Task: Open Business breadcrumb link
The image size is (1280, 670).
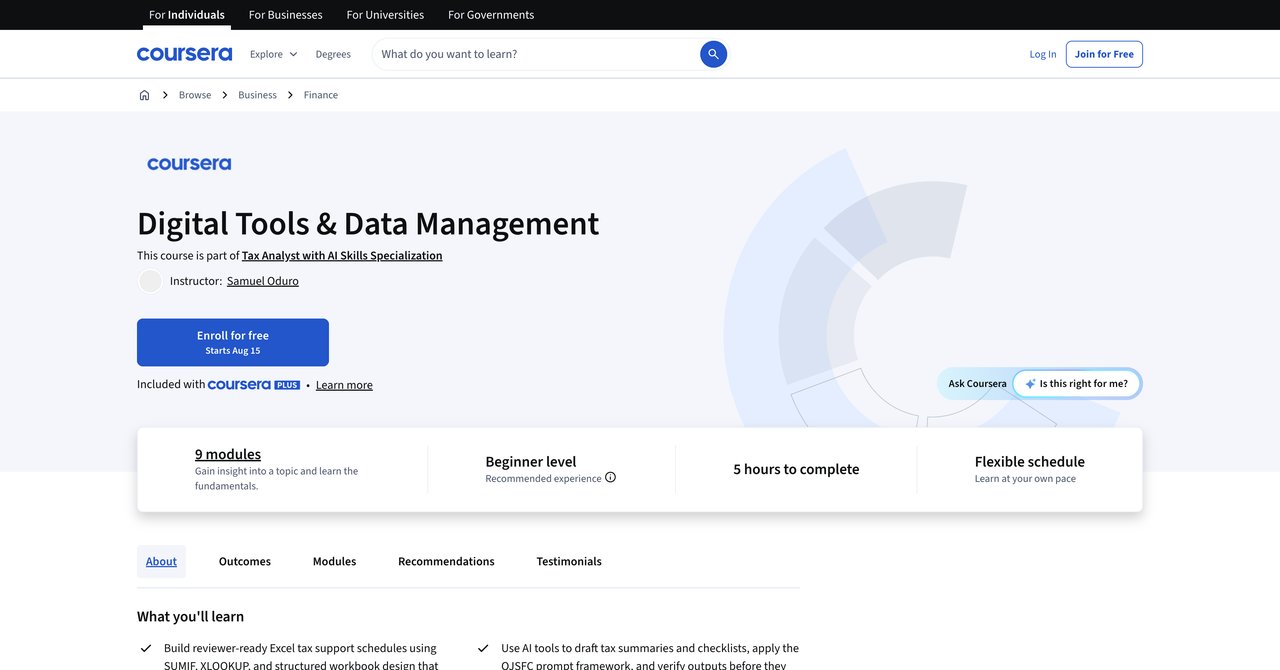Action: point(257,95)
